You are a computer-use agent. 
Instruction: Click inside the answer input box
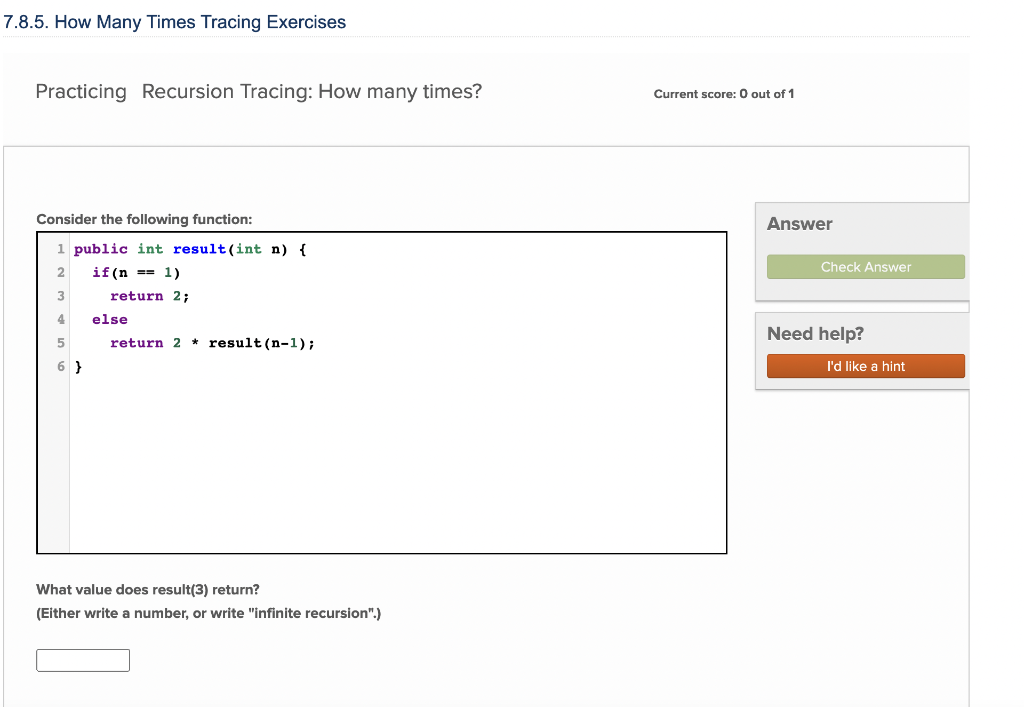point(82,660)
